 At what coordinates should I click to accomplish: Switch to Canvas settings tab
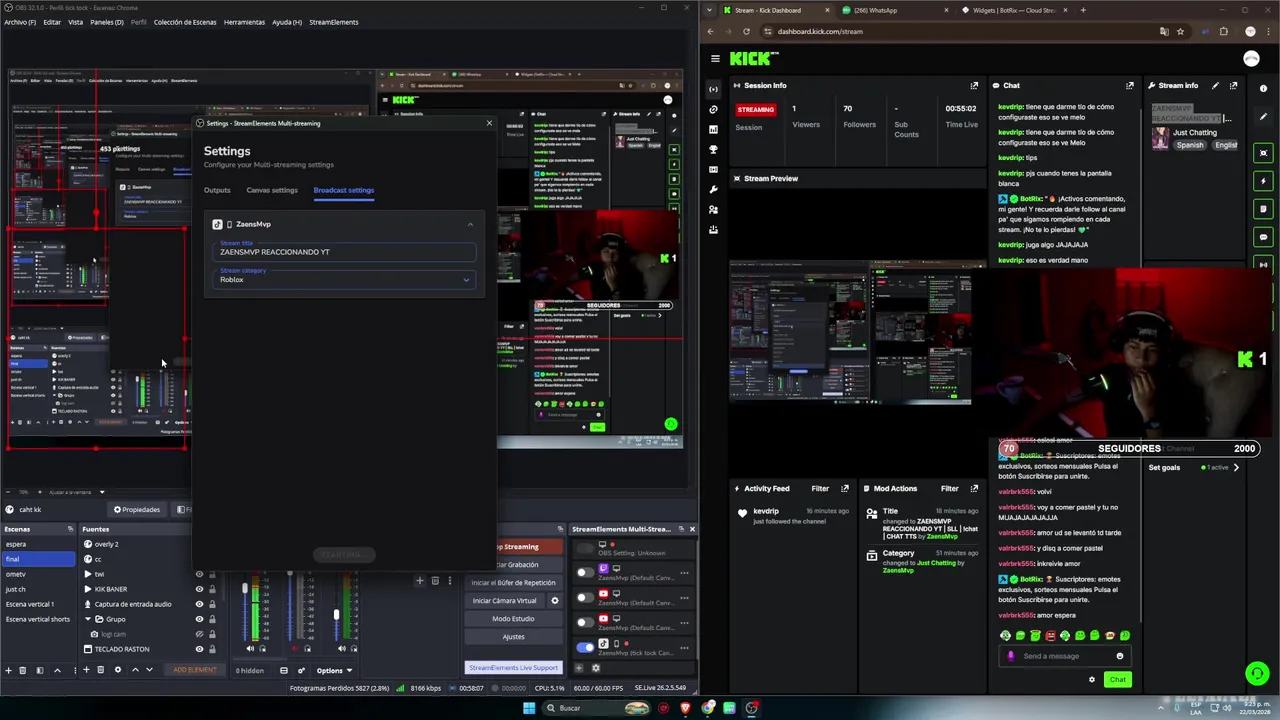pos(272,190)
